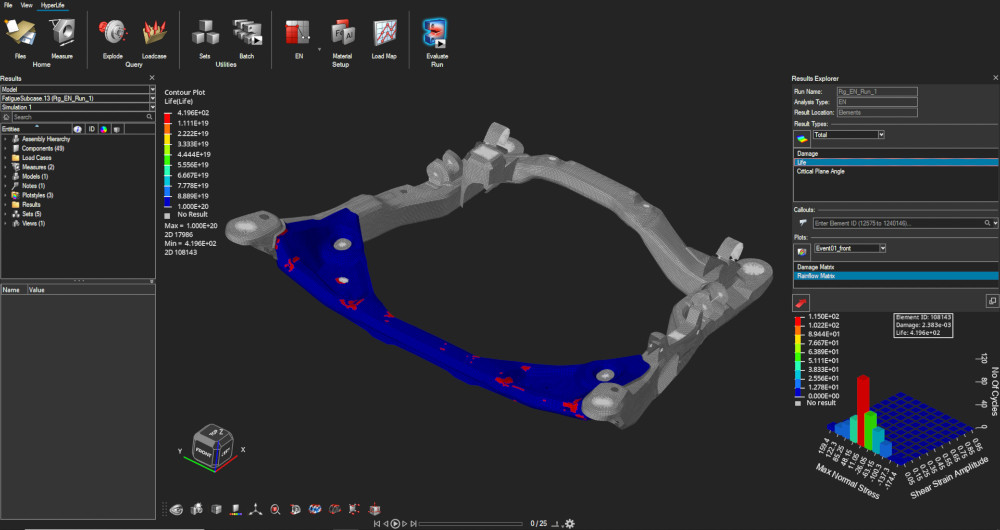The width and height of the screenshot is (1000, 530).
Task: Open animation settings gear icon
Action: click(x=569, y=523)
